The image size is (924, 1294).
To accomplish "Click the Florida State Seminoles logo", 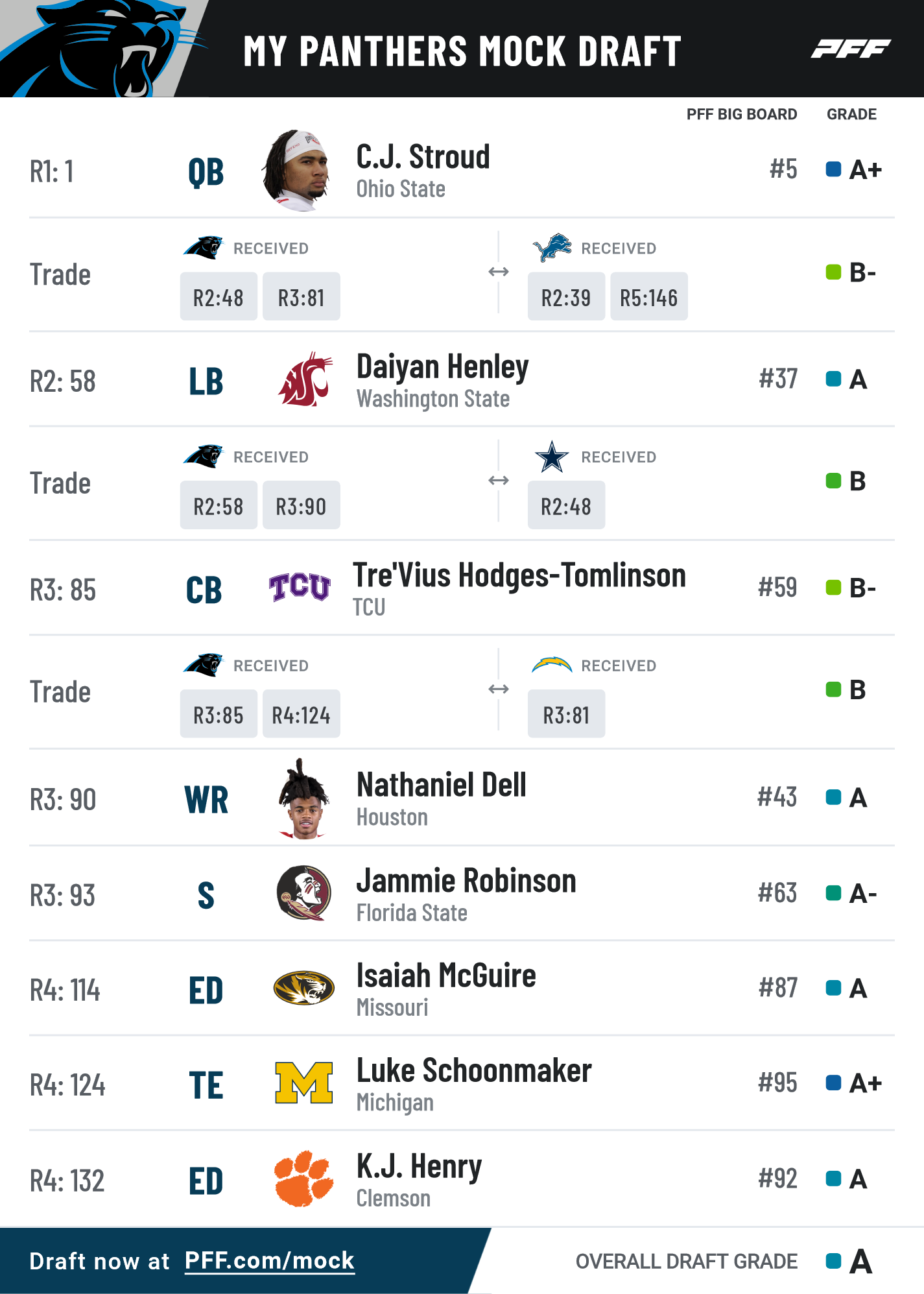I will (303, 893).
